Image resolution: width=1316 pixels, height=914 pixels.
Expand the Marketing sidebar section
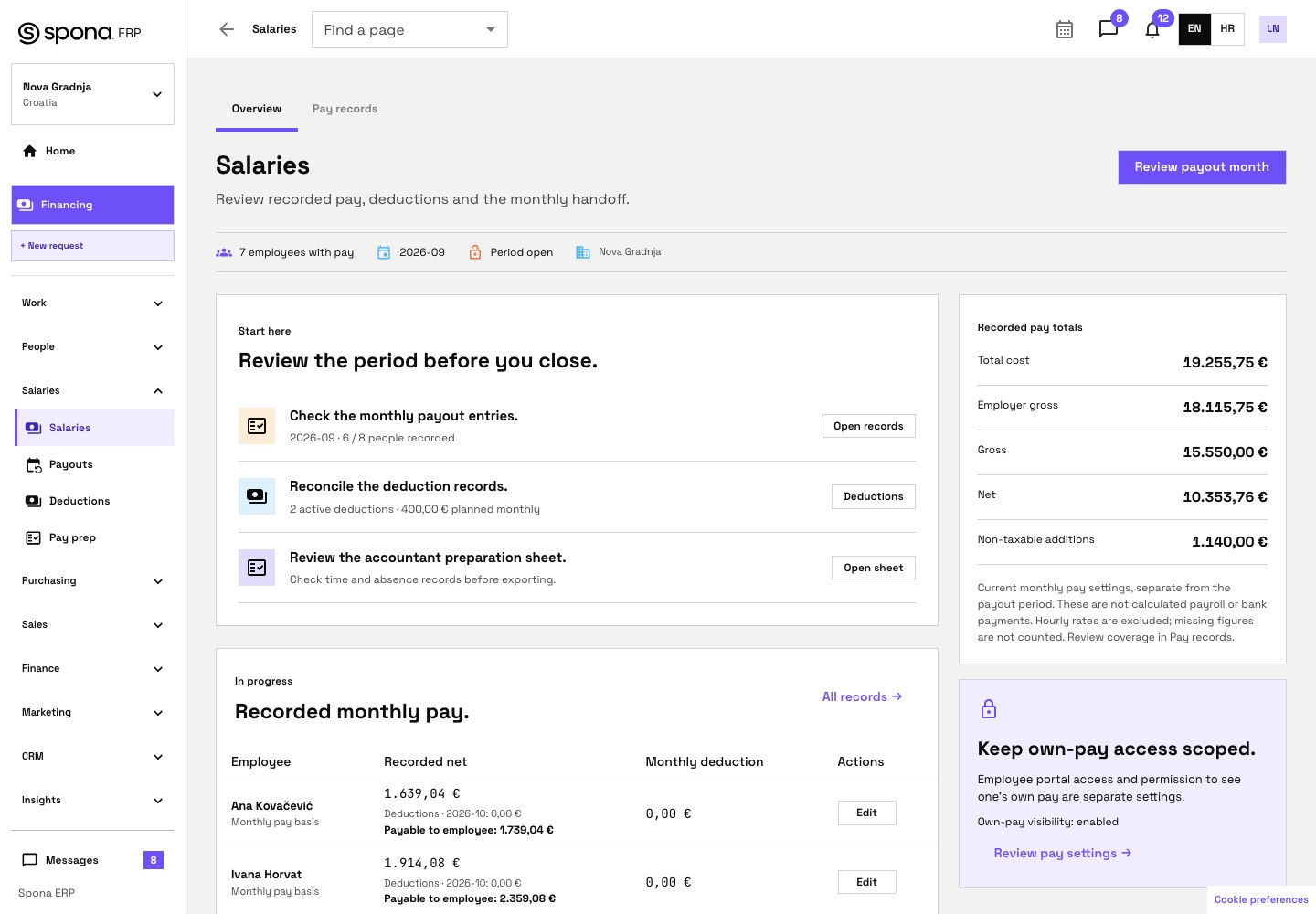click(92, 713)
